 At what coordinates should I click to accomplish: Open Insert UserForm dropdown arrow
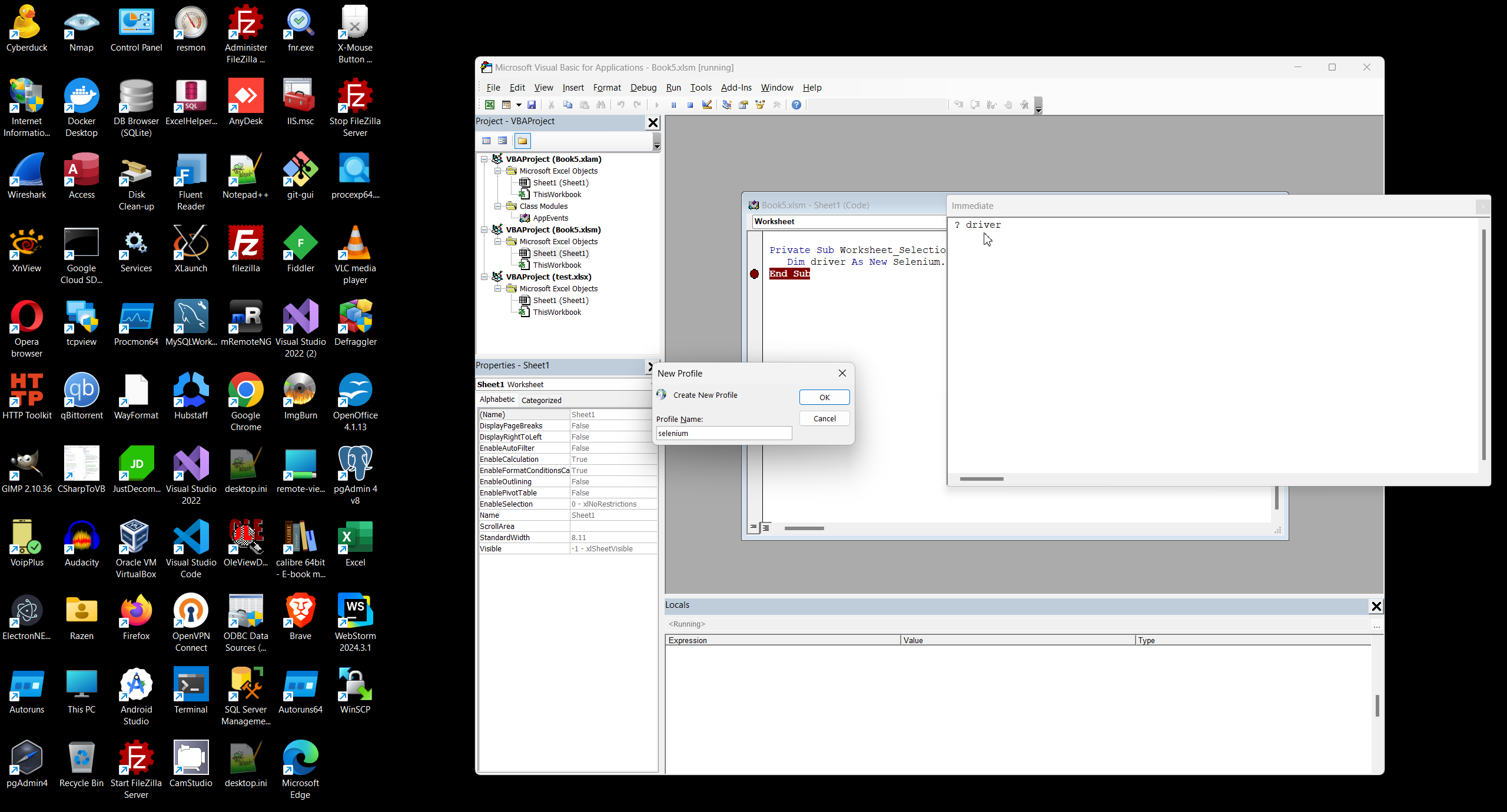(x=519, y=105)
